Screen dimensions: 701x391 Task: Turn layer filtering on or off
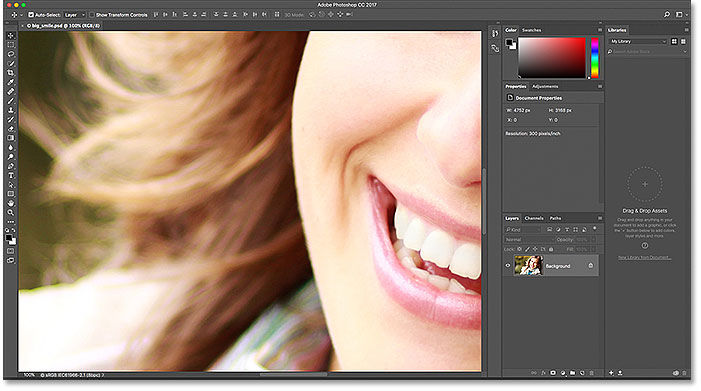coord(595,228)
